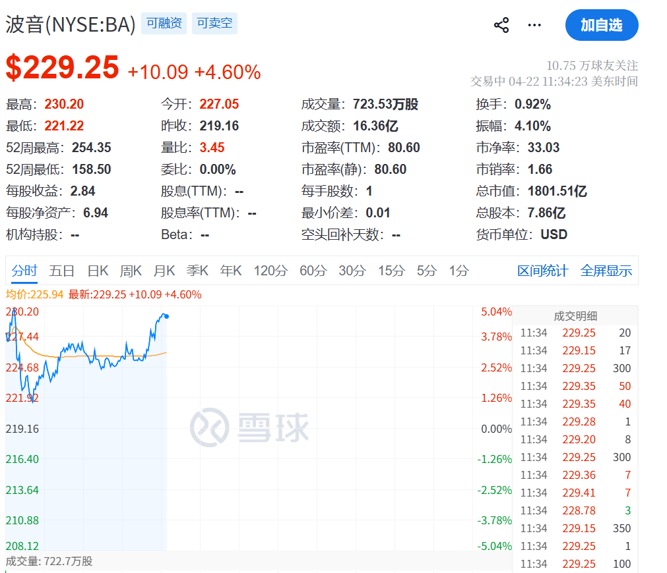
Task: Pick the 1分 interval tab
Action: tap(459, 270)
